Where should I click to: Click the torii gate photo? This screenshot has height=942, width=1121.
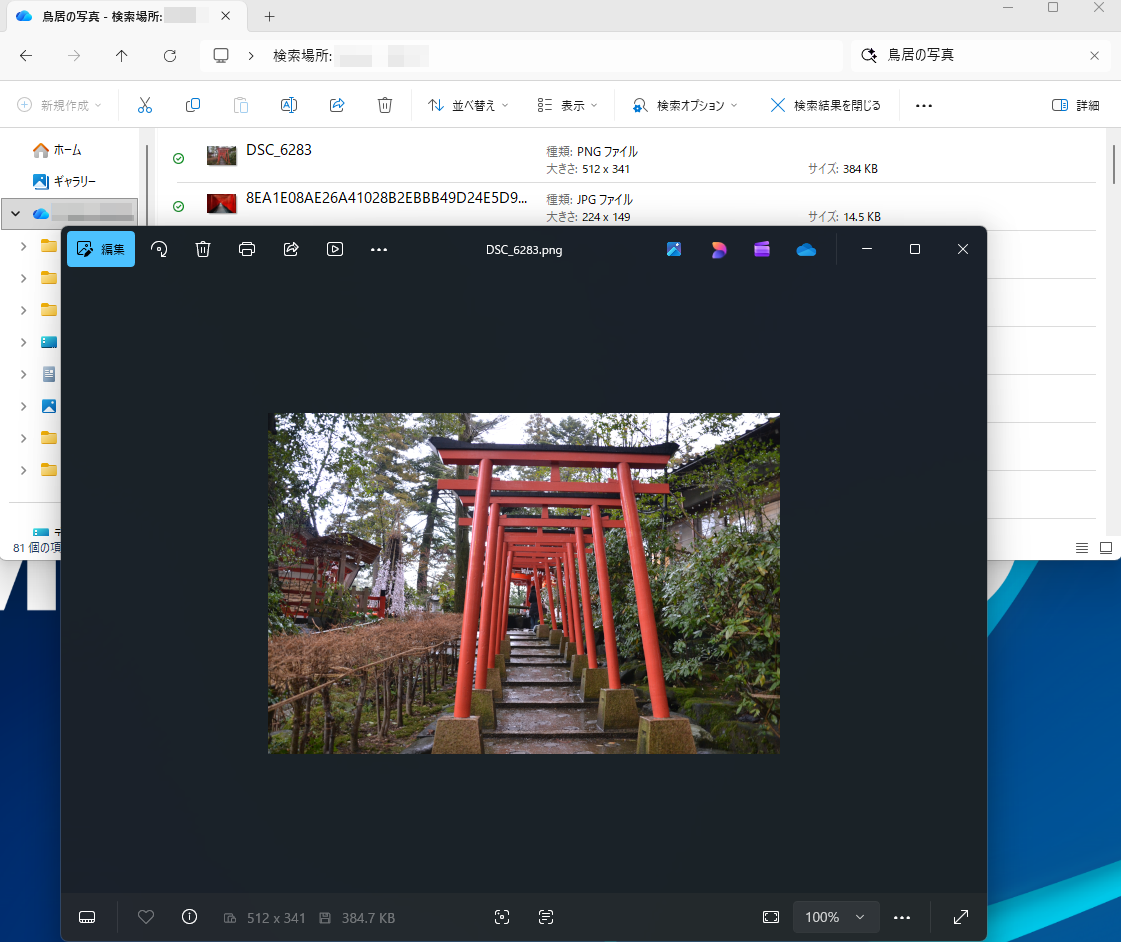[x=524, y=583]
